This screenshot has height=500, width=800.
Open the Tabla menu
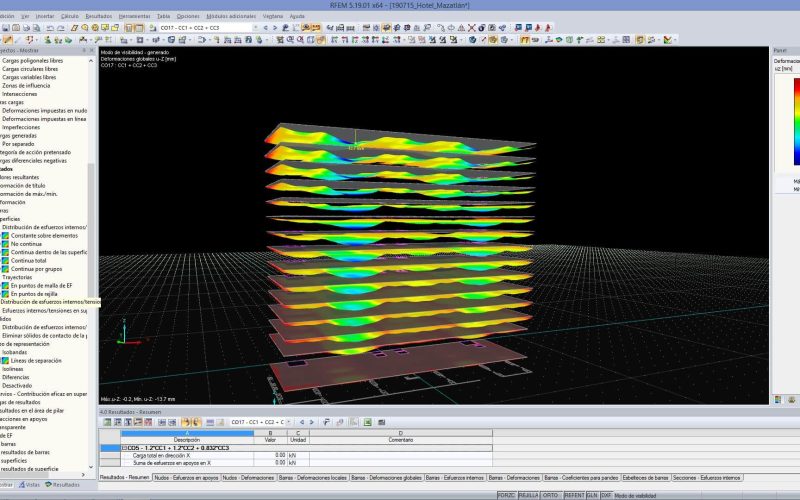pos(163,16)
